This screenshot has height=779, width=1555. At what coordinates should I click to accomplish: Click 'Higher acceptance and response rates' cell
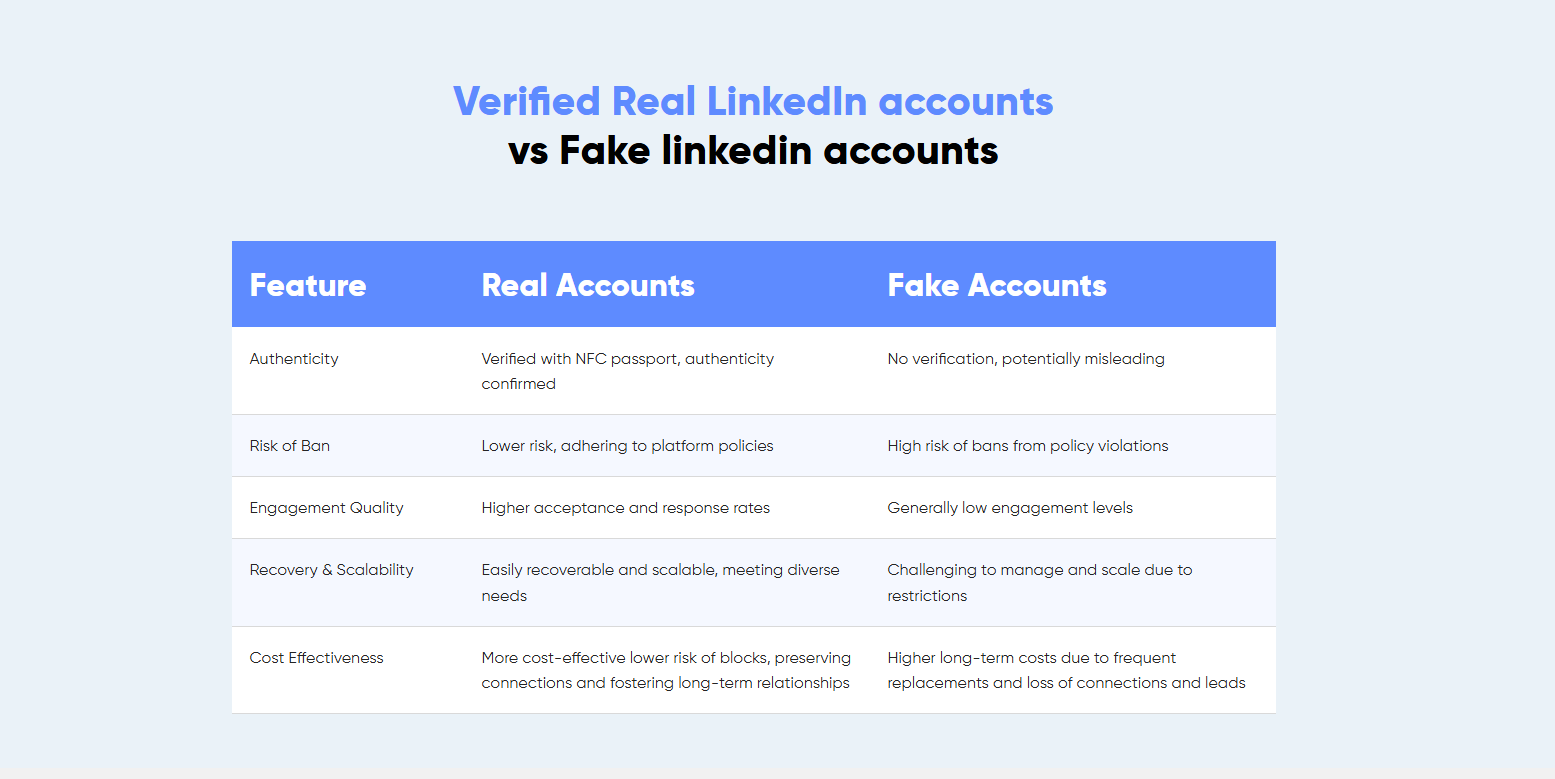626,508
